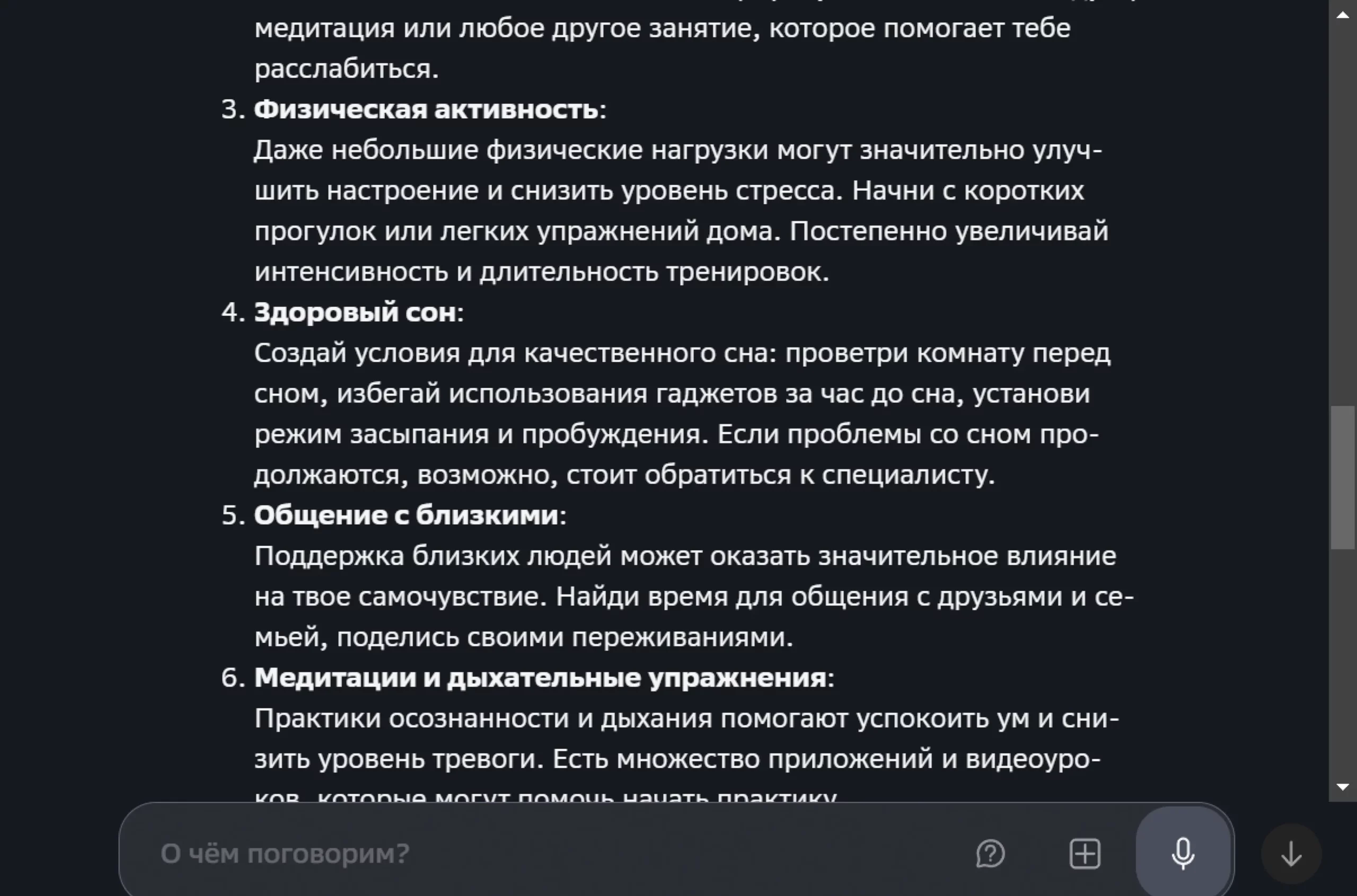Viewport: 1357px width, 896px height.
Task: Click the scrollbar up arrow
Action: tap(1343, 15)
